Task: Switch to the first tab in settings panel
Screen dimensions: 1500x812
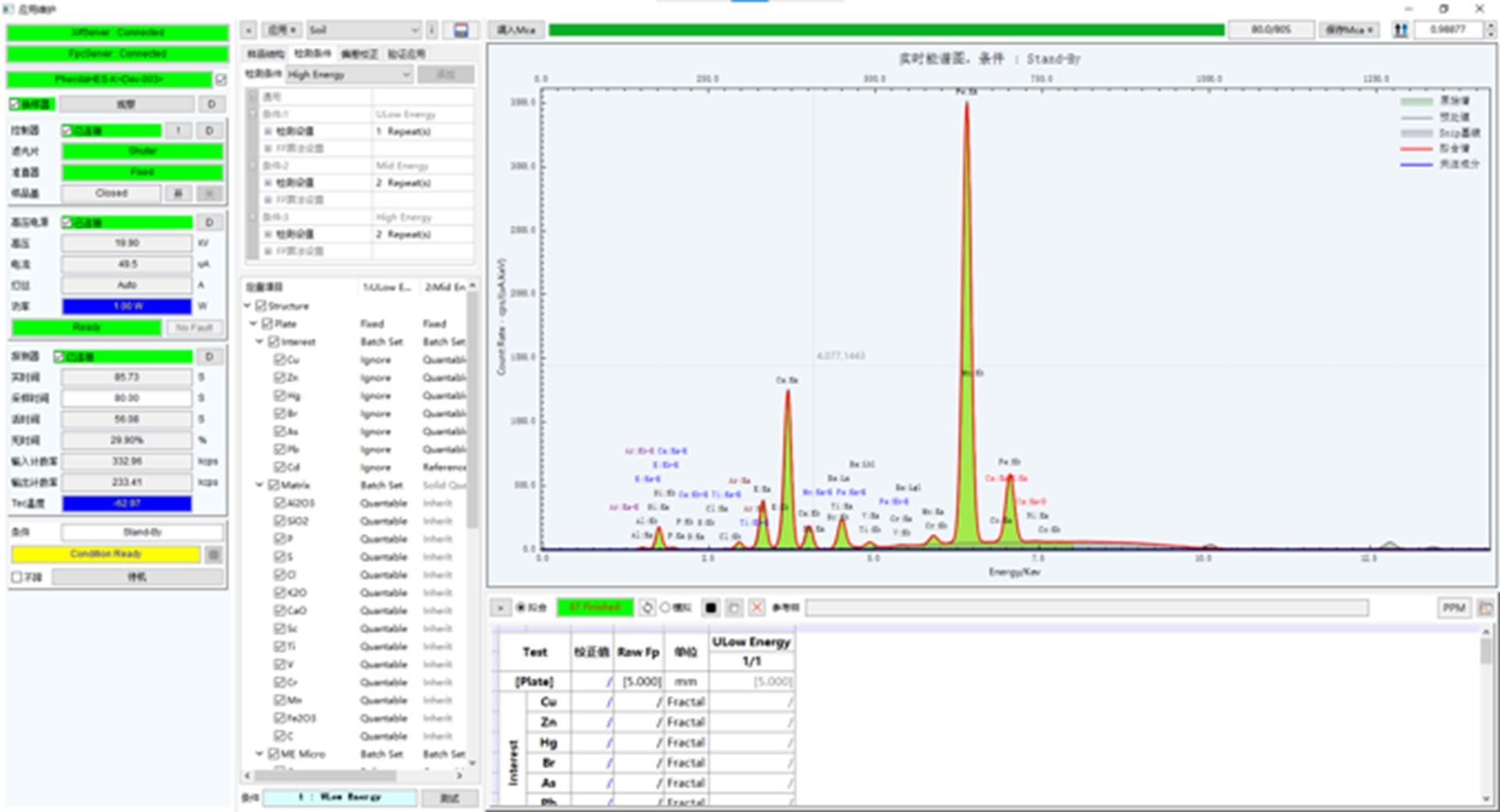Action: pos(266,54)
